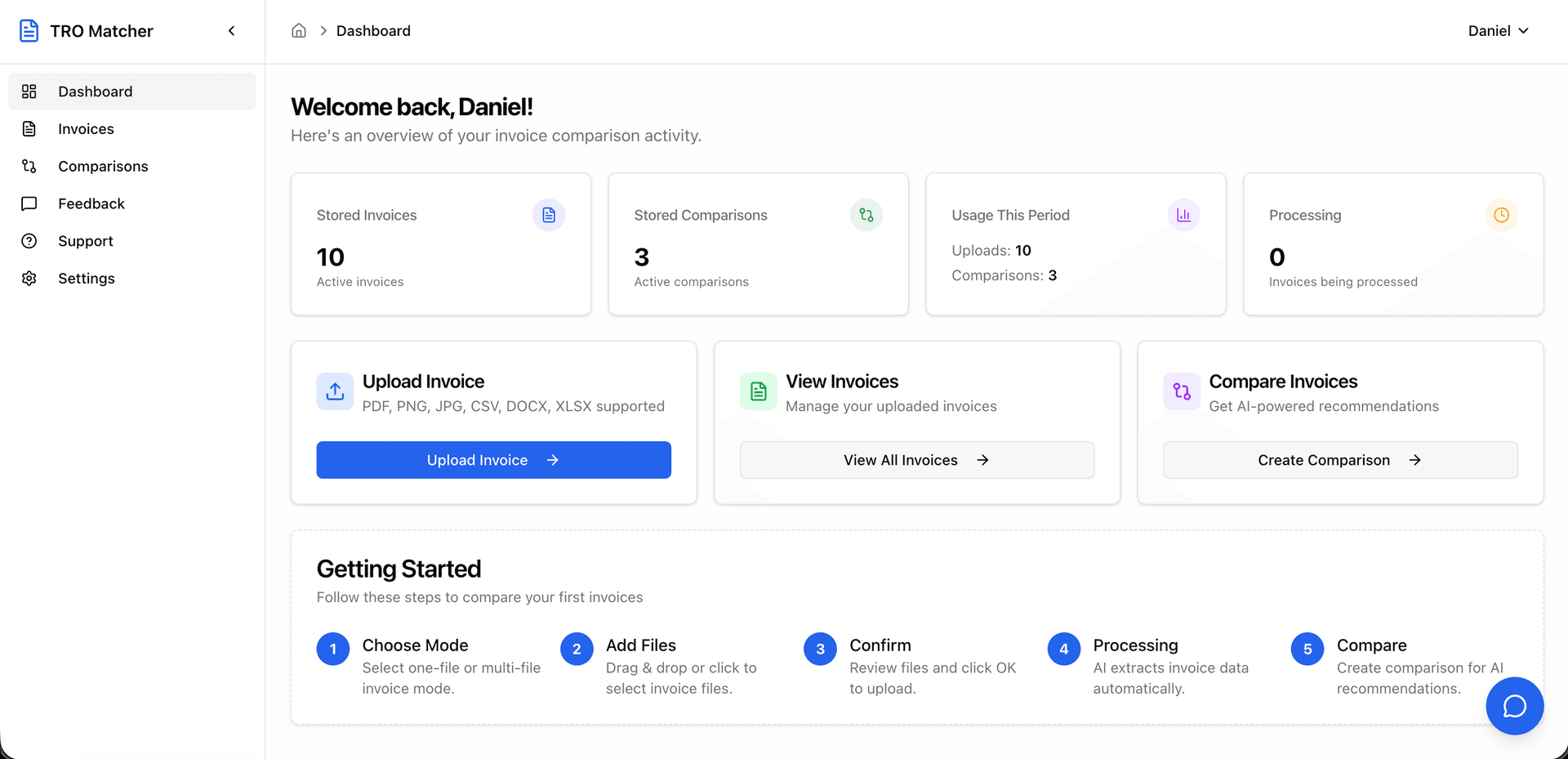Click the home breadcrumb icon
The image size is (1568, 759).
[x=298, y=29]
